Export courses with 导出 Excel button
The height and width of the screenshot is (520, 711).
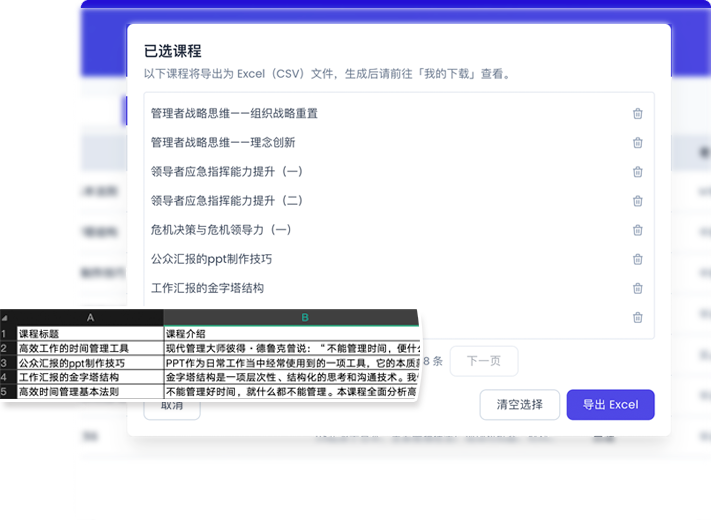[610, 405]
